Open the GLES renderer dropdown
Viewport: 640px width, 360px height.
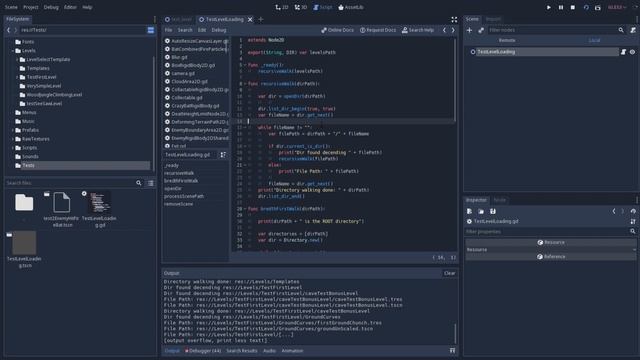coord(617,7)
